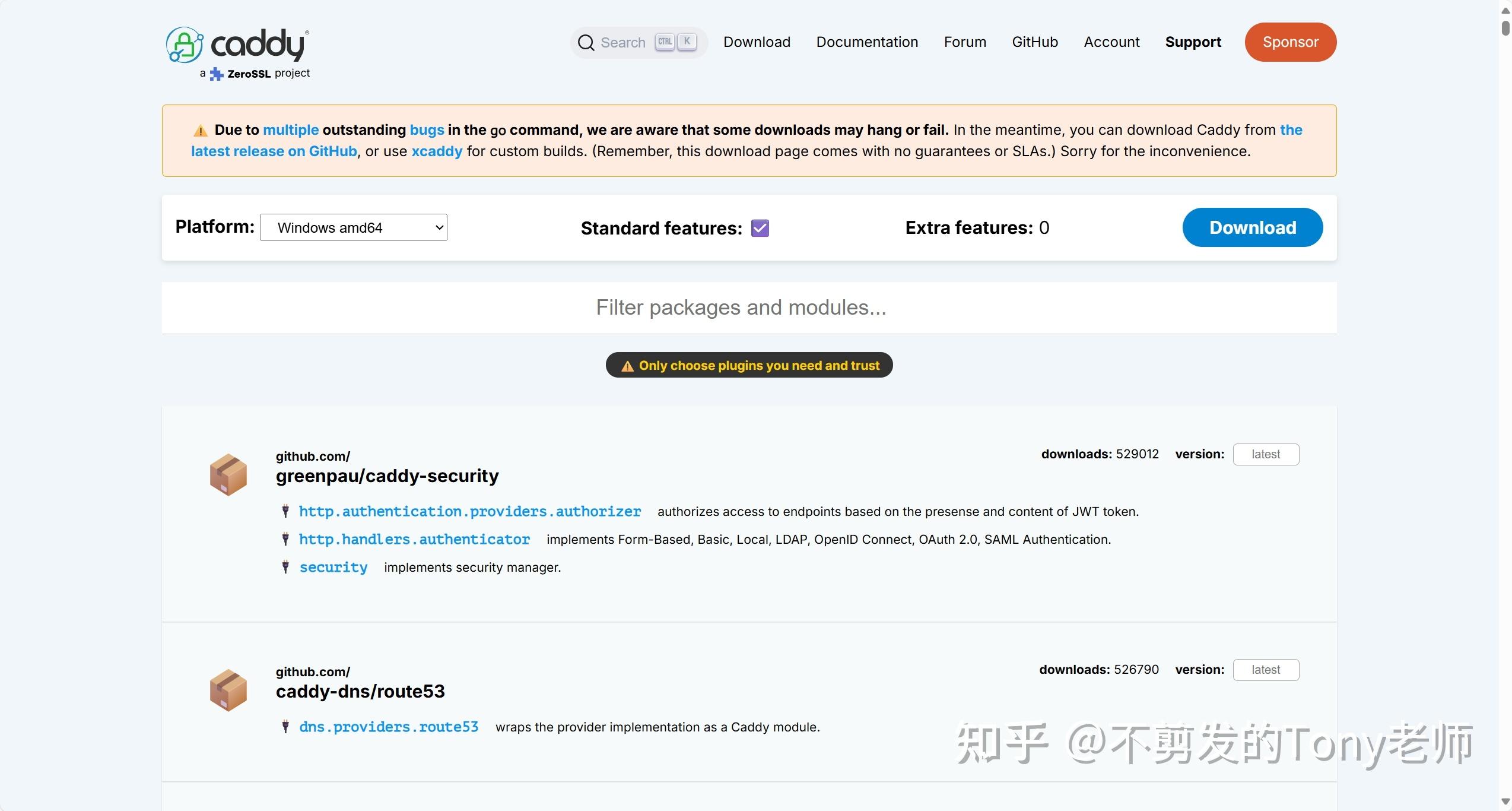Click the blue Download button
Image resolution: width=1512 pixels, height=811 pixels.
click(1253, 227)
